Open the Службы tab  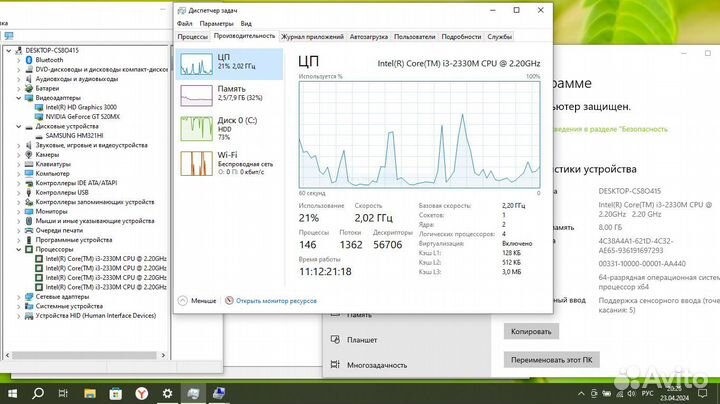[x=500, y=37]
